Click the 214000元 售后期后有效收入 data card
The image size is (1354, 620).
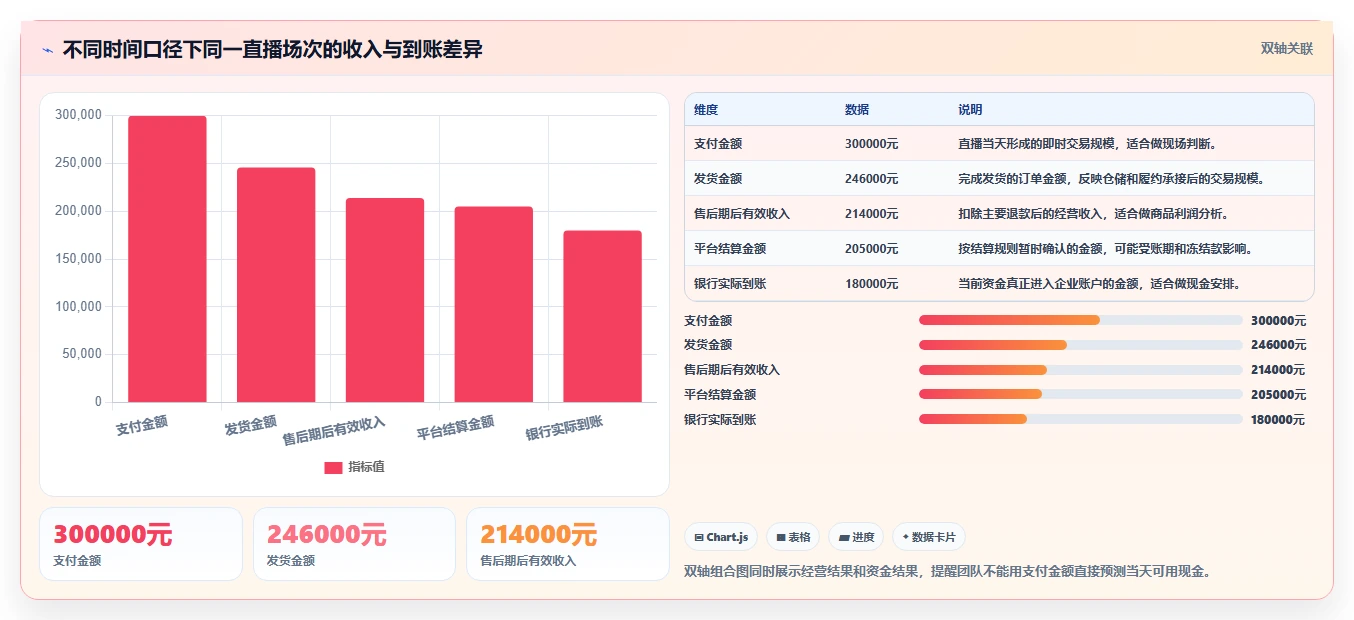568,544
